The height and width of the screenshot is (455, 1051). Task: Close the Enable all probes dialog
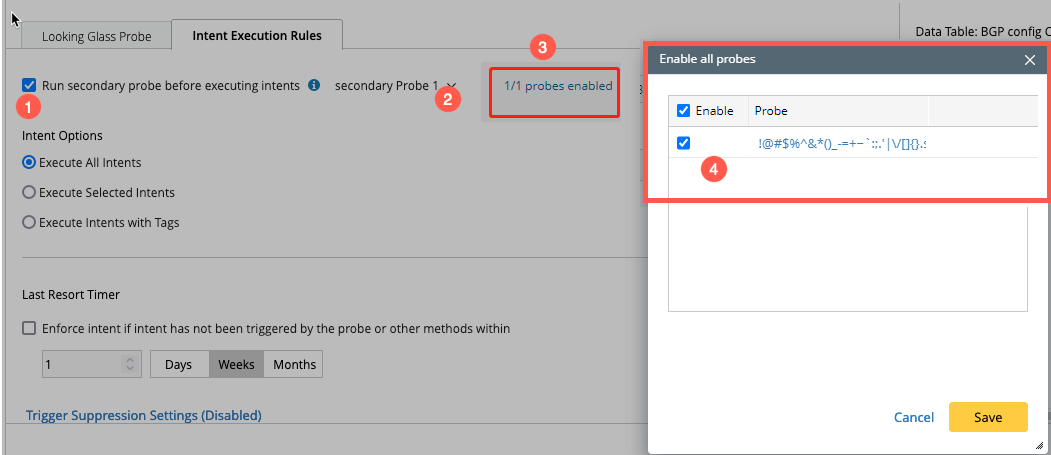pos(1030,60)
